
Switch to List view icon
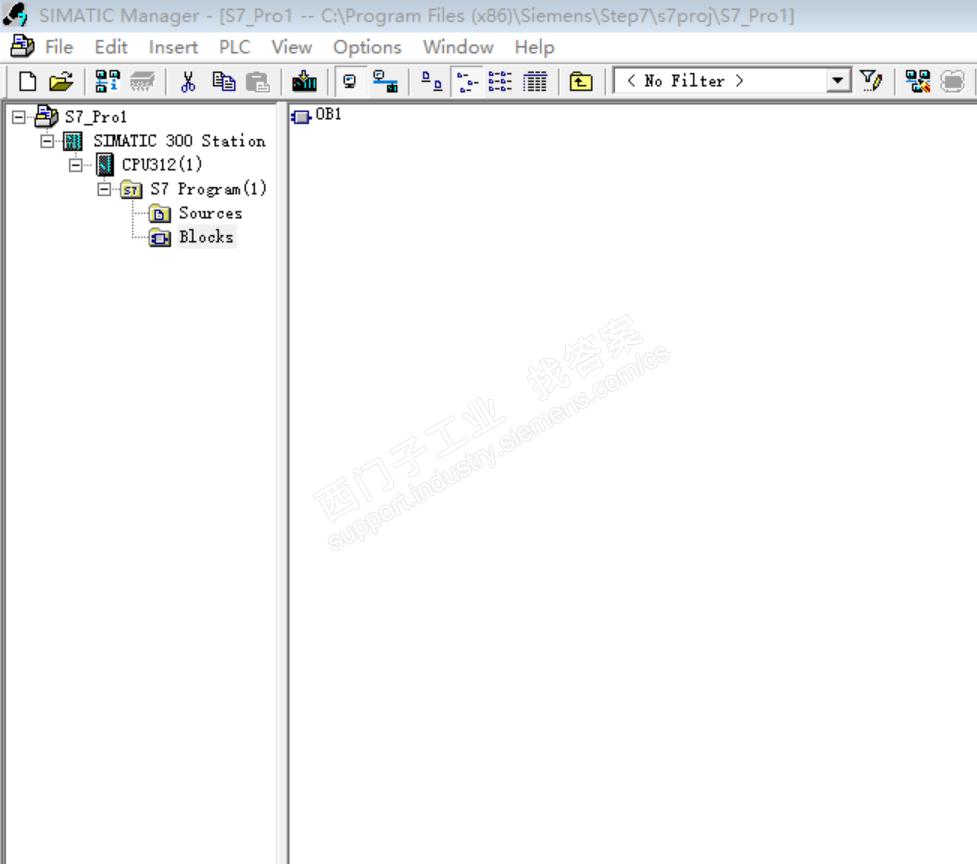click(500, 82)
